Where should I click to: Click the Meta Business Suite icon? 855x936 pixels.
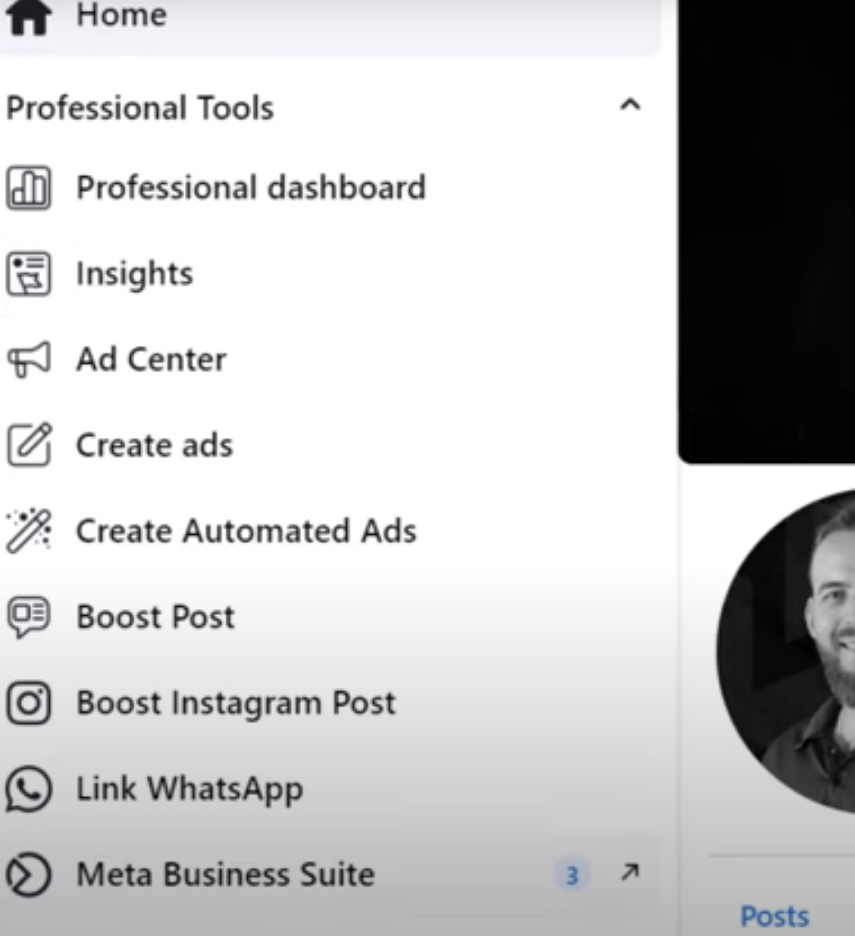pyautogui.click(x=28, y=875)
